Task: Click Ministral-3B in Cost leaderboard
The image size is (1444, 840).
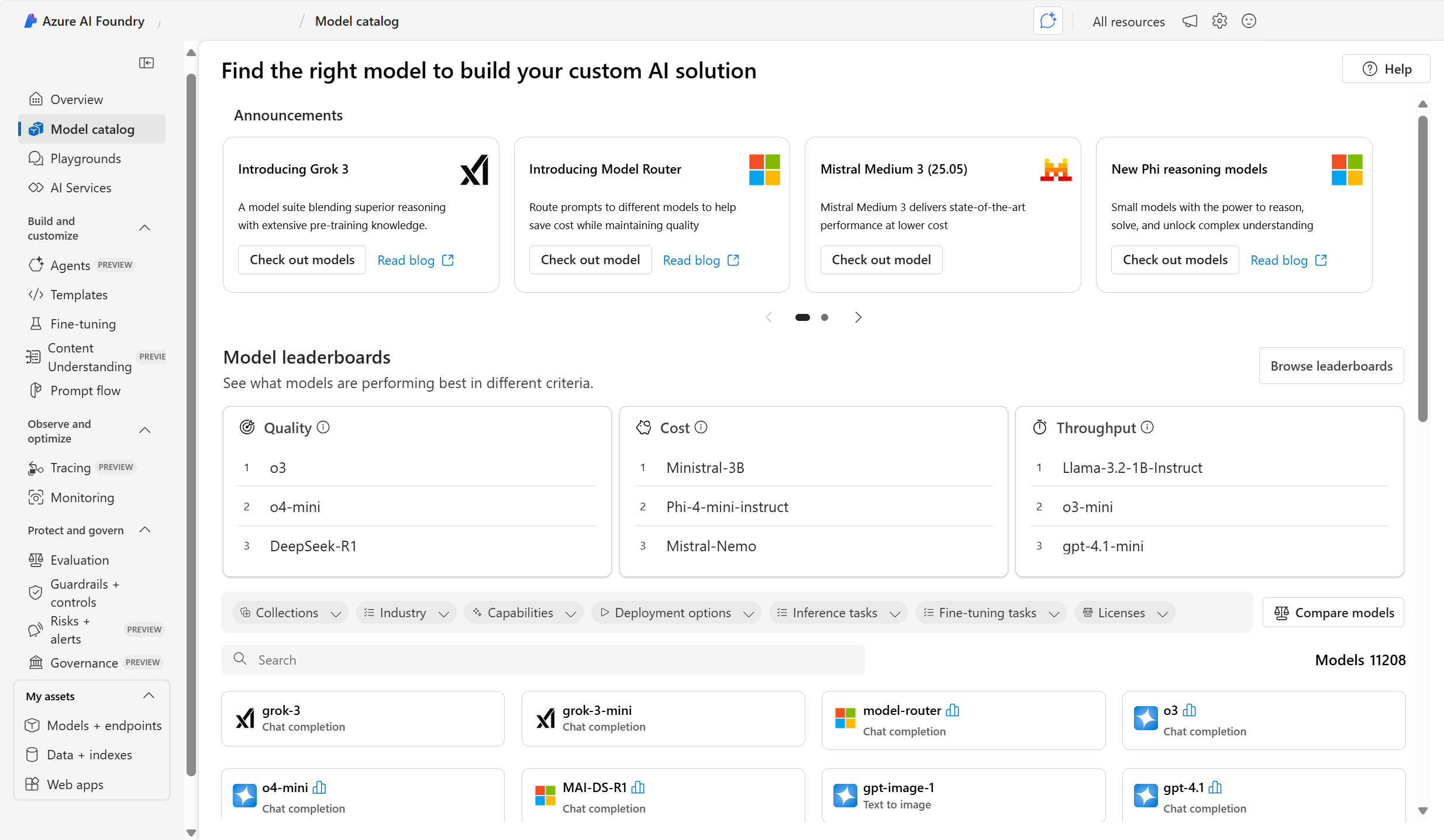Action: 705,468
